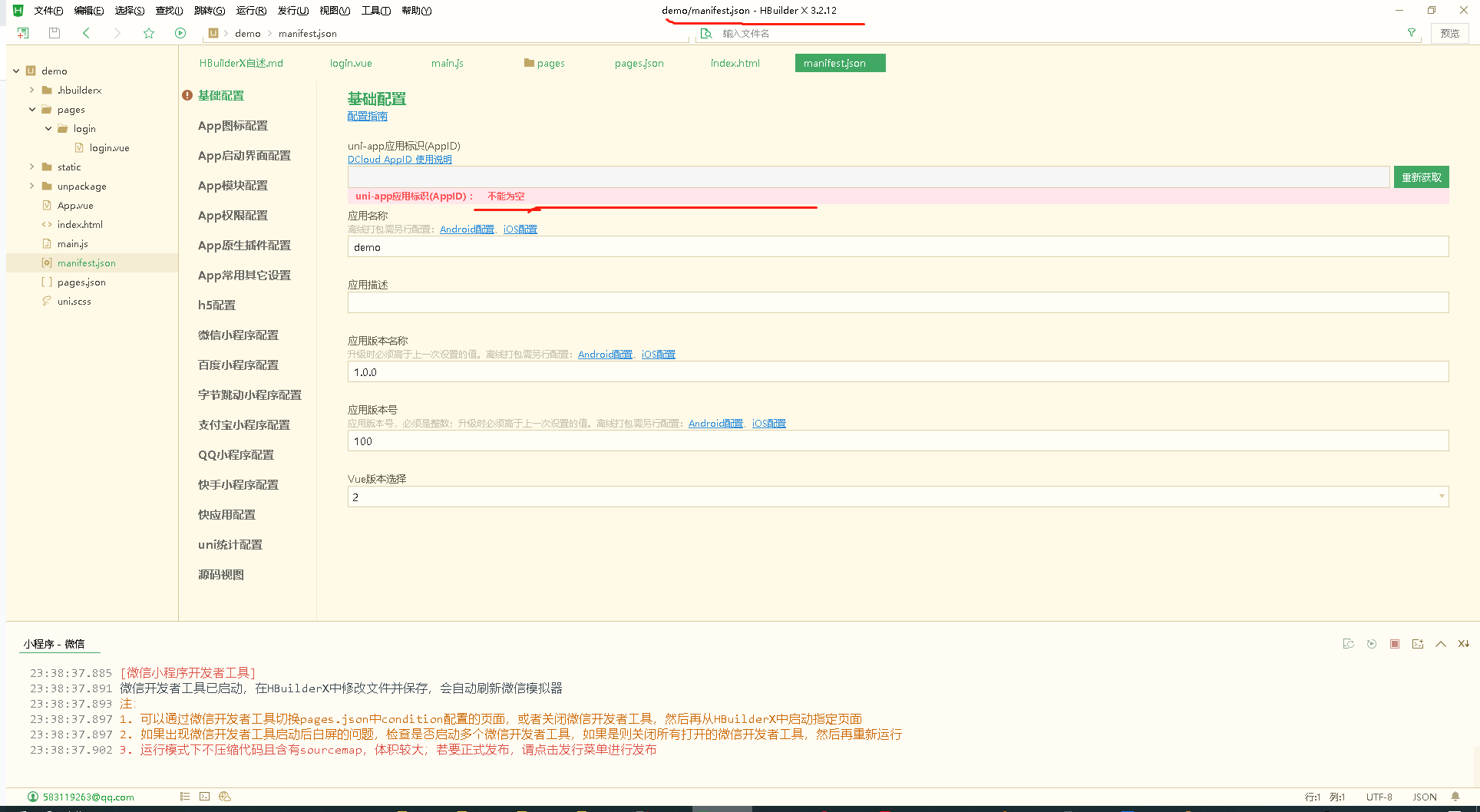Switch to the index.html tab
The height and width of the screenshot is (812, 1480).
point(735,63)
